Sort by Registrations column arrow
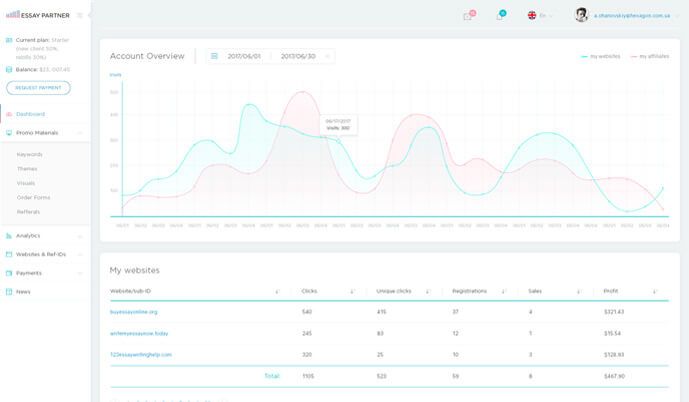This screenshot has width=689, height=402. click(503, 291)
